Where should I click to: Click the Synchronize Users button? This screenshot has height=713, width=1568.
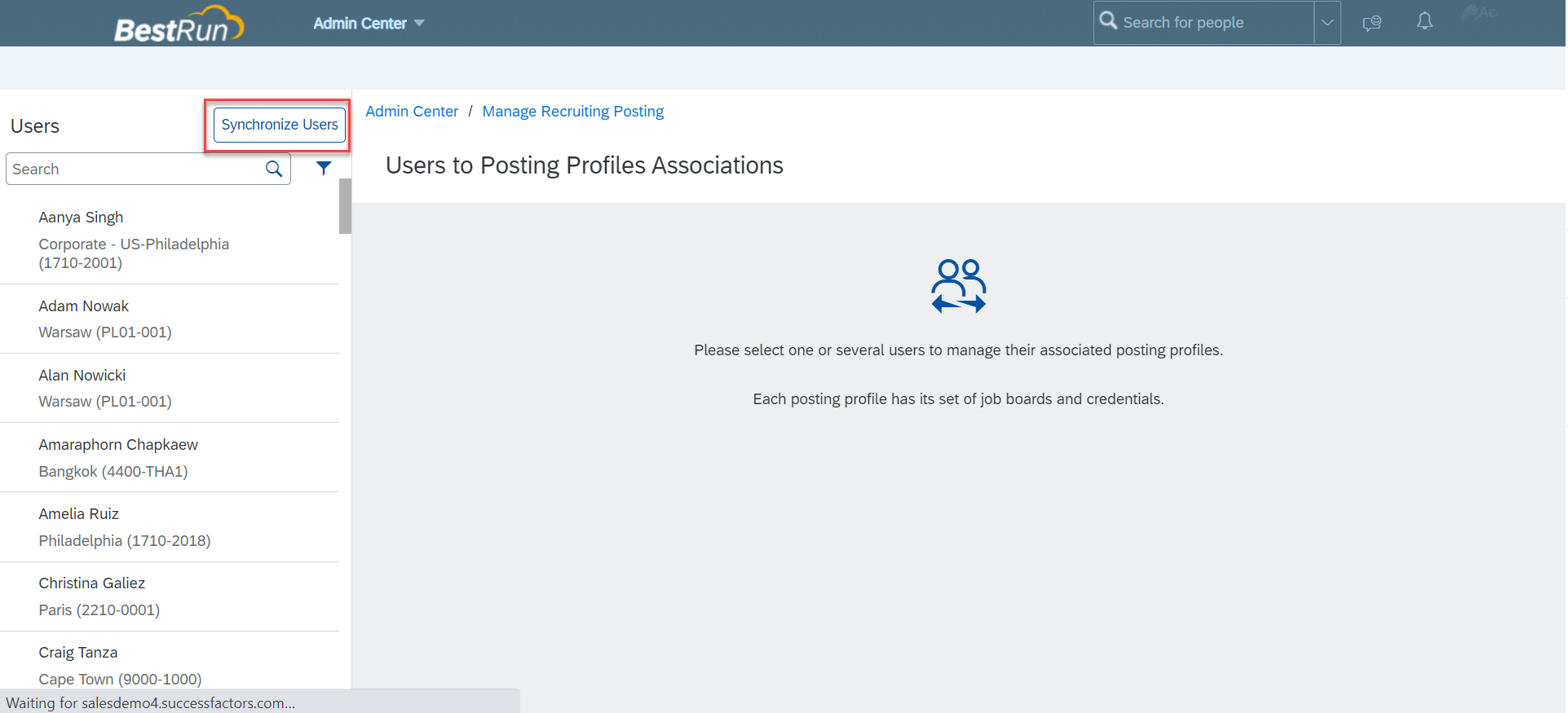[280, 125]
